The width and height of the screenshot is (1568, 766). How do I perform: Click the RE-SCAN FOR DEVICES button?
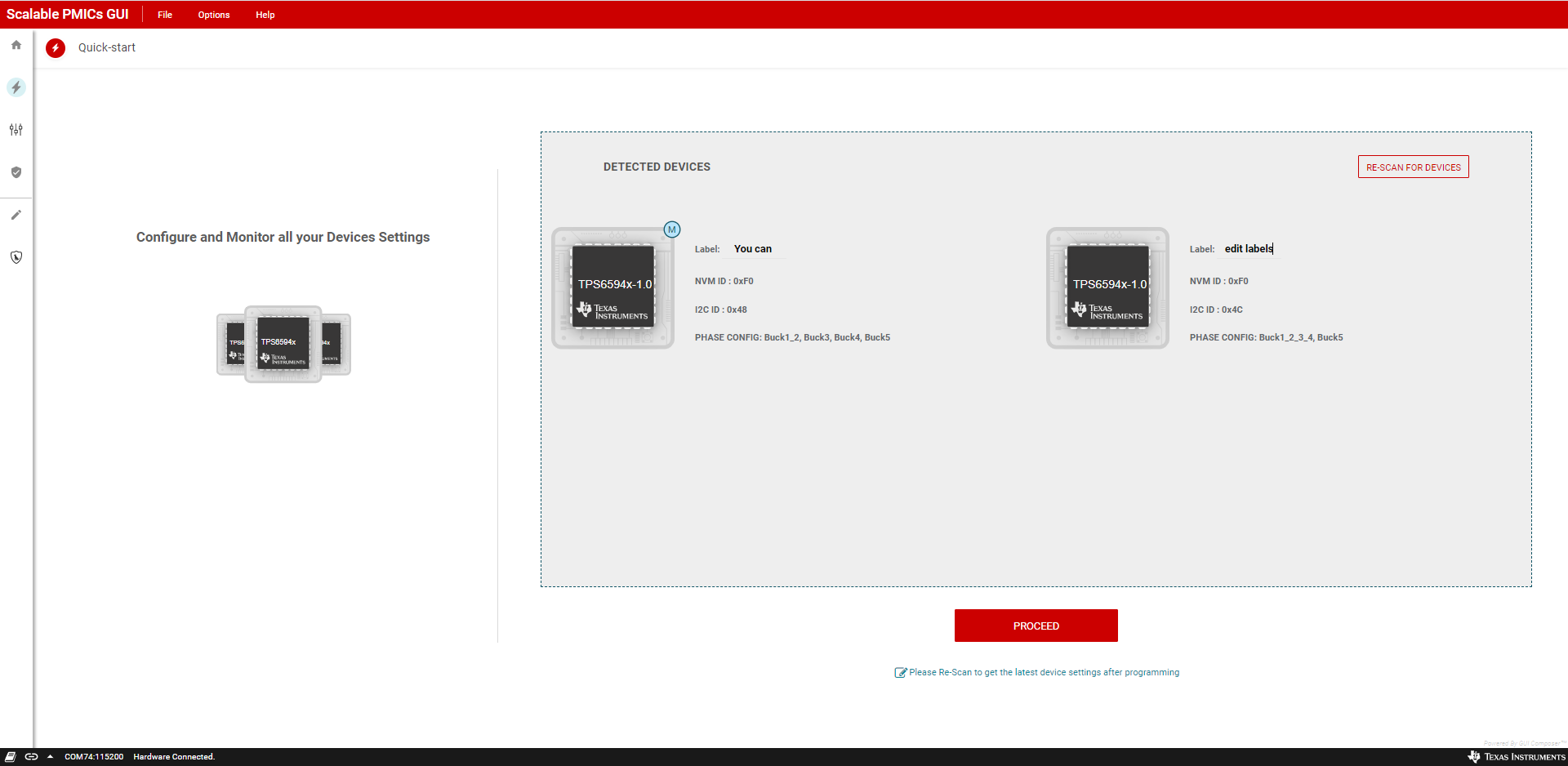[1413, 167]
